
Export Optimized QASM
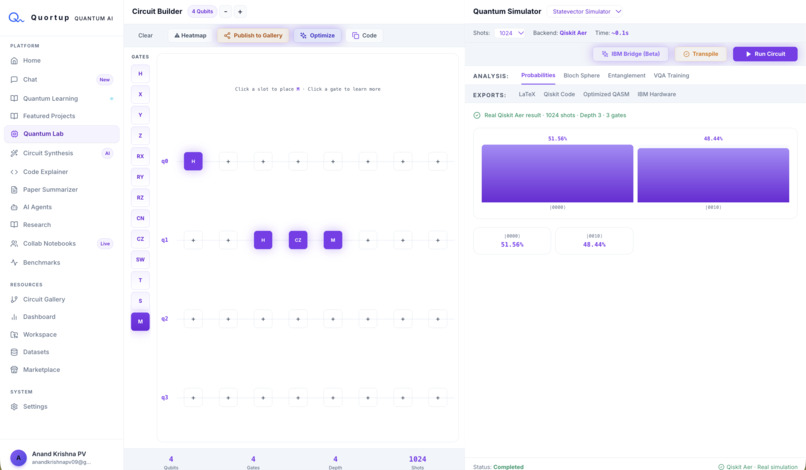click(606, 95)
